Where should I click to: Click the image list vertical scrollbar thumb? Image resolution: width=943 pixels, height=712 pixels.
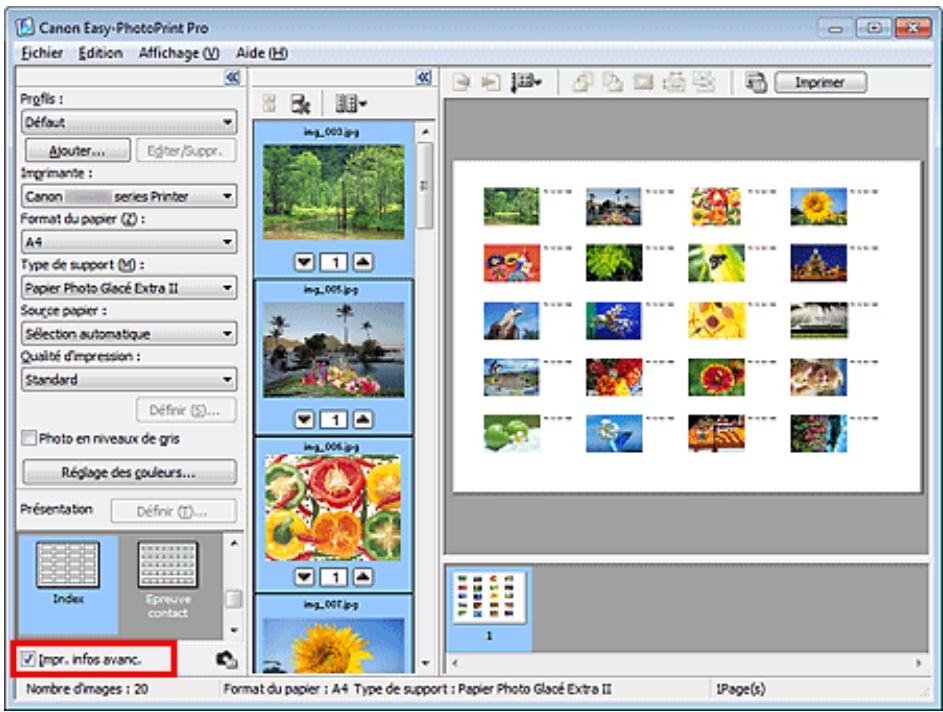425,185
